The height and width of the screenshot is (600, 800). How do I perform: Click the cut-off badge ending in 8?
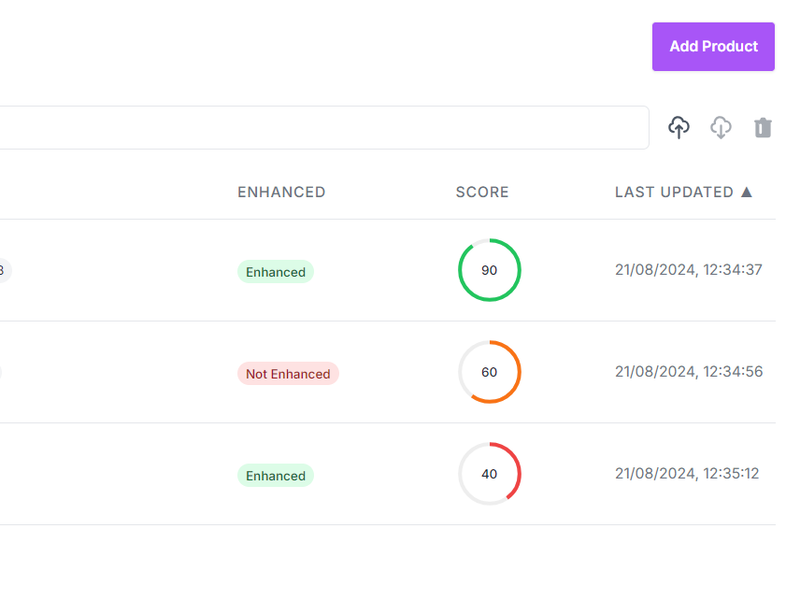(4, 270)
